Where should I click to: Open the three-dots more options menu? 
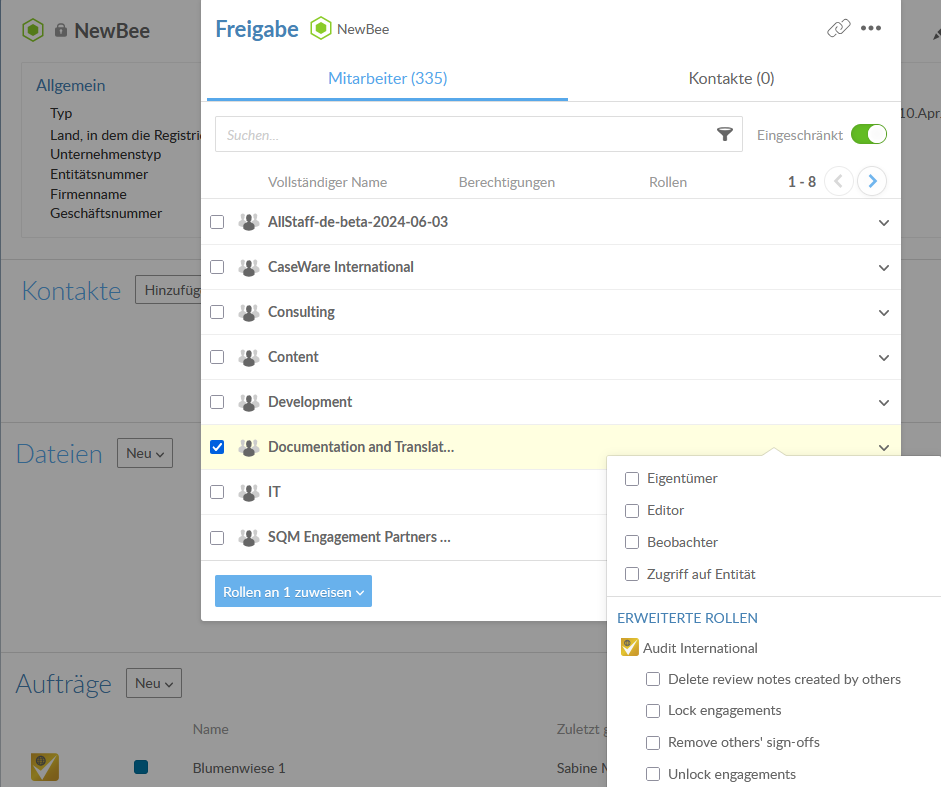click(x=871, y=28)
